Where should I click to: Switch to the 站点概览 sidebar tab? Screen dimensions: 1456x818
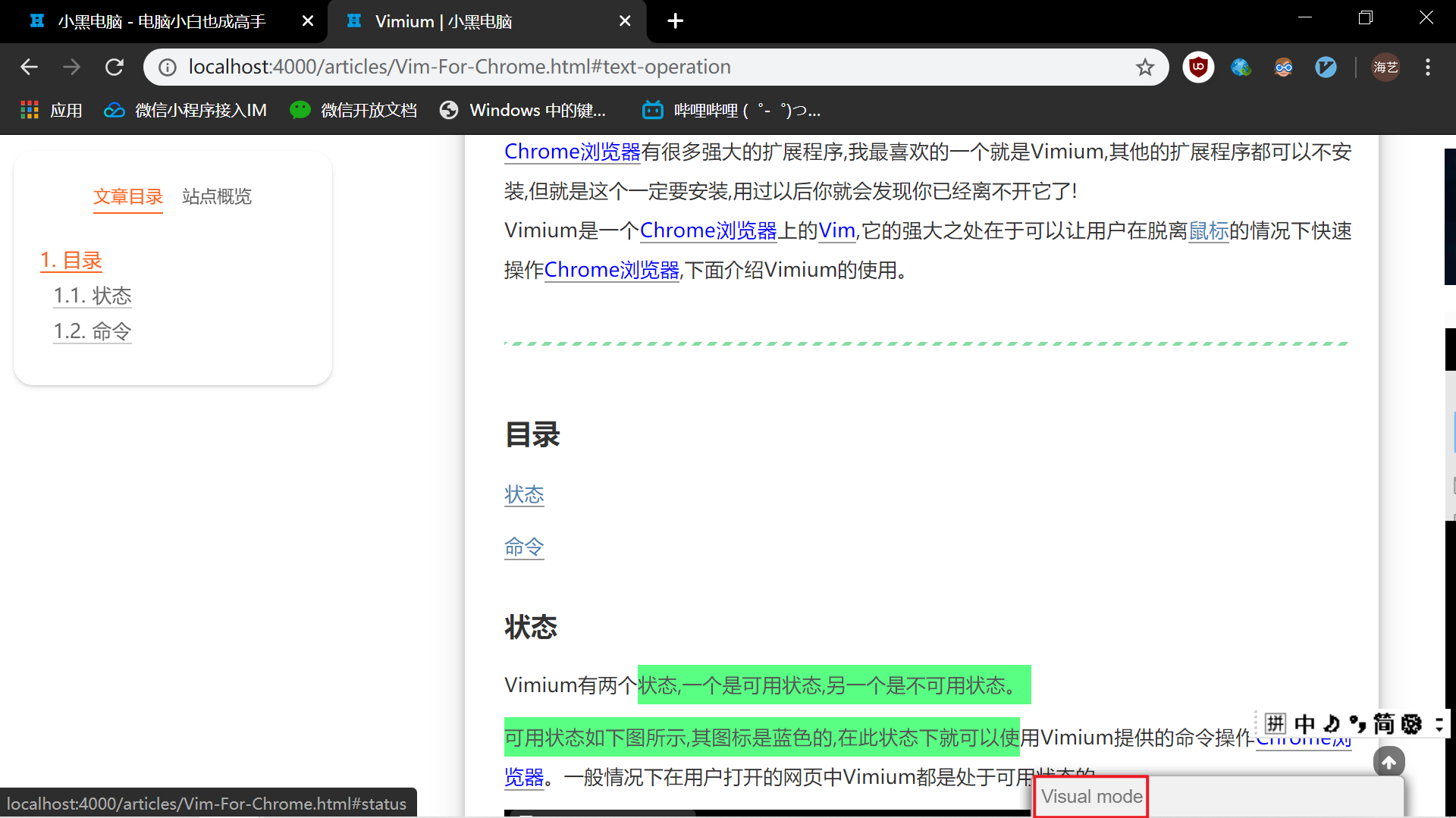(217, 197)
